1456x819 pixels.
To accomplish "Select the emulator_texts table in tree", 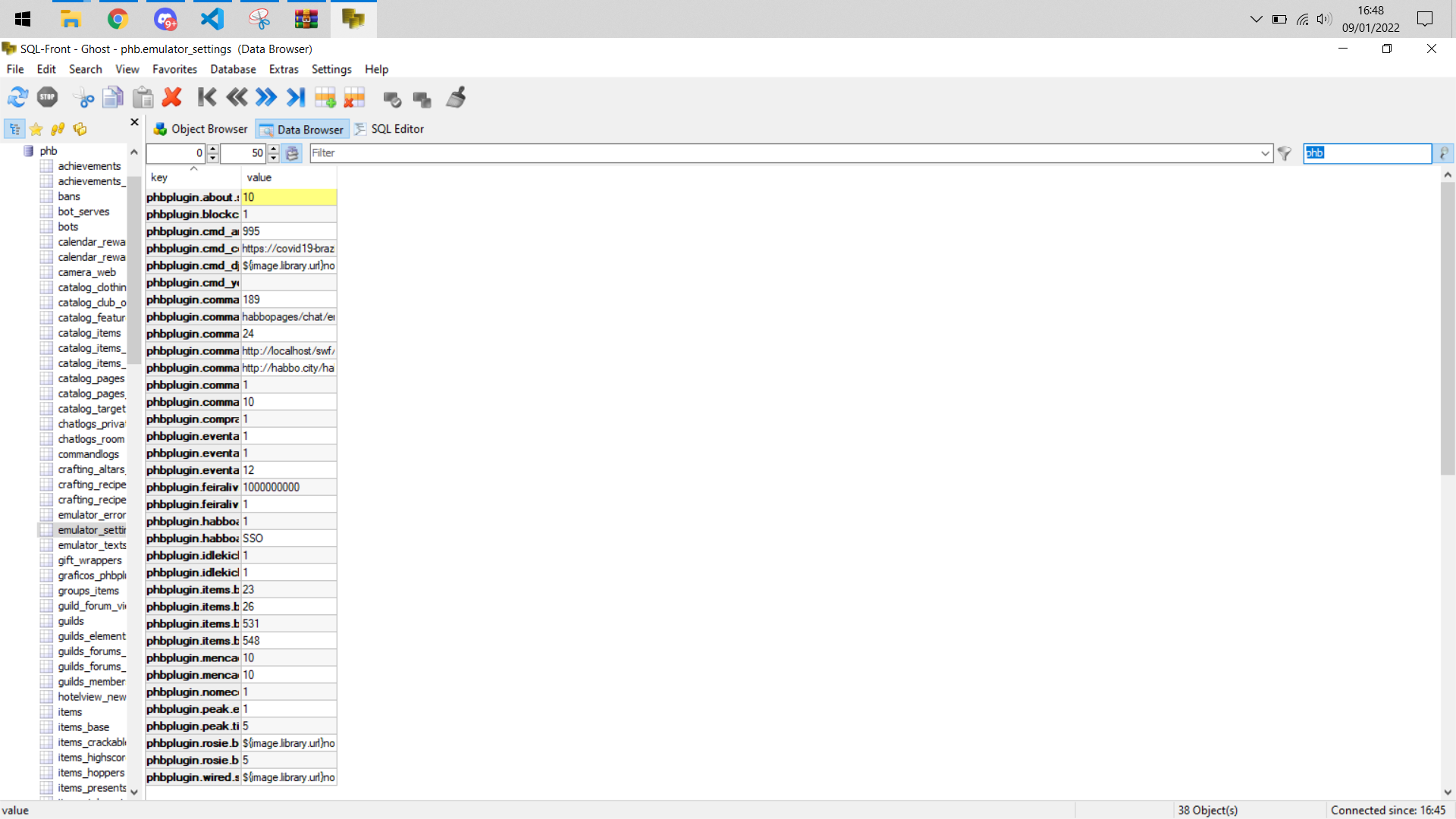I will [x=92, y=545].
